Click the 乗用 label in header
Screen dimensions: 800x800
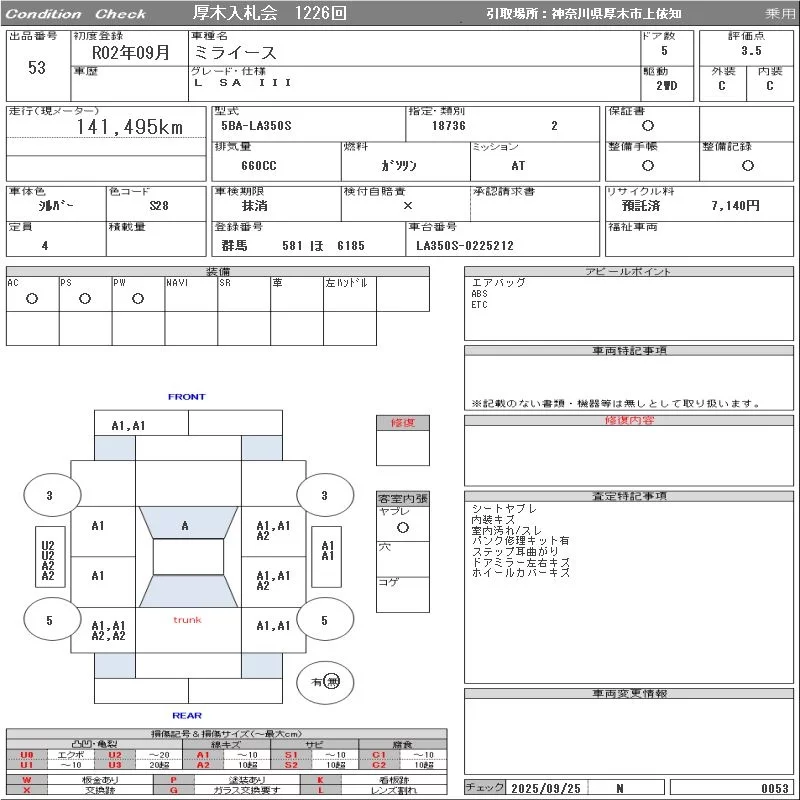[x=780, y=14]
